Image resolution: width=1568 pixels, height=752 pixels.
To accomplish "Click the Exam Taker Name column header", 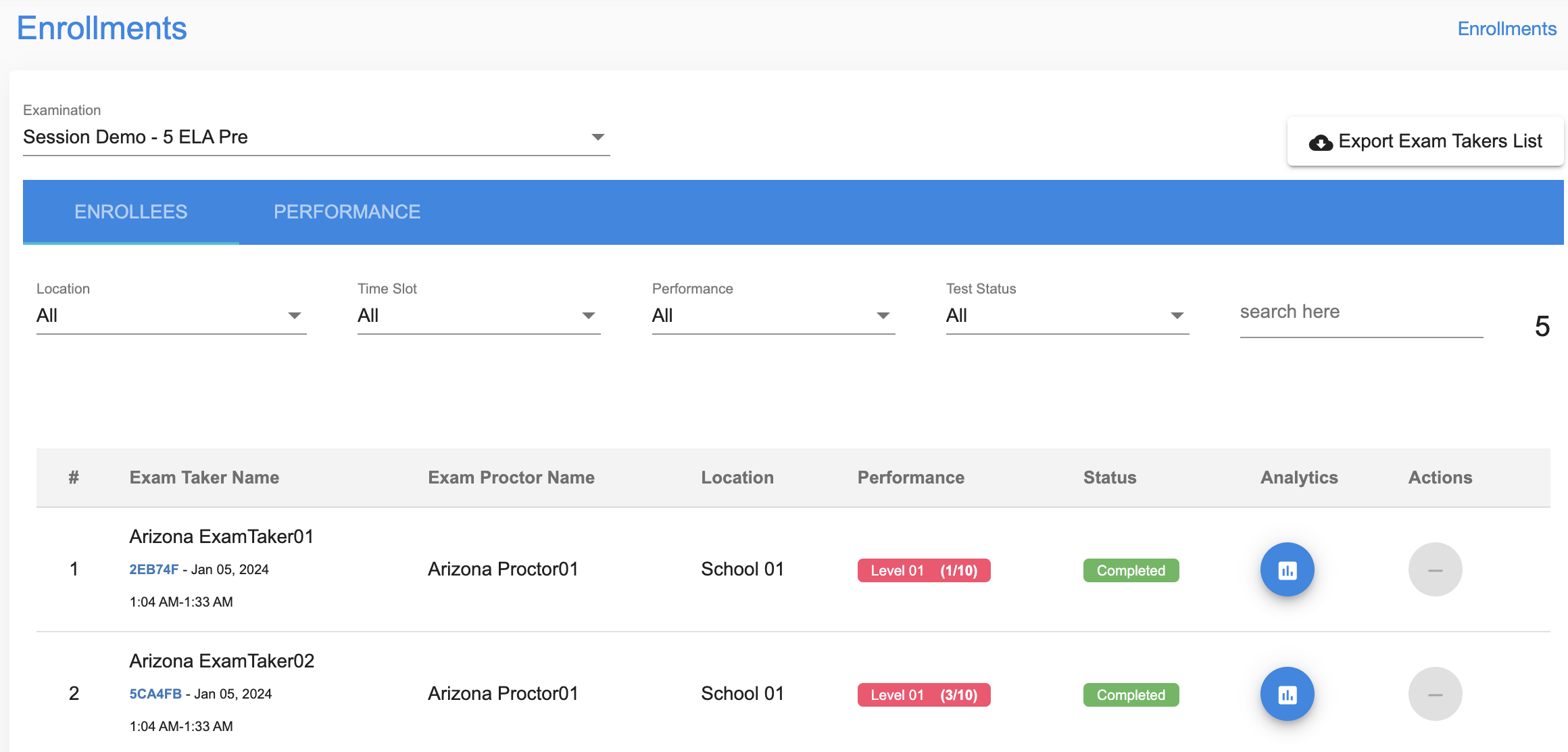I will 204,477.
